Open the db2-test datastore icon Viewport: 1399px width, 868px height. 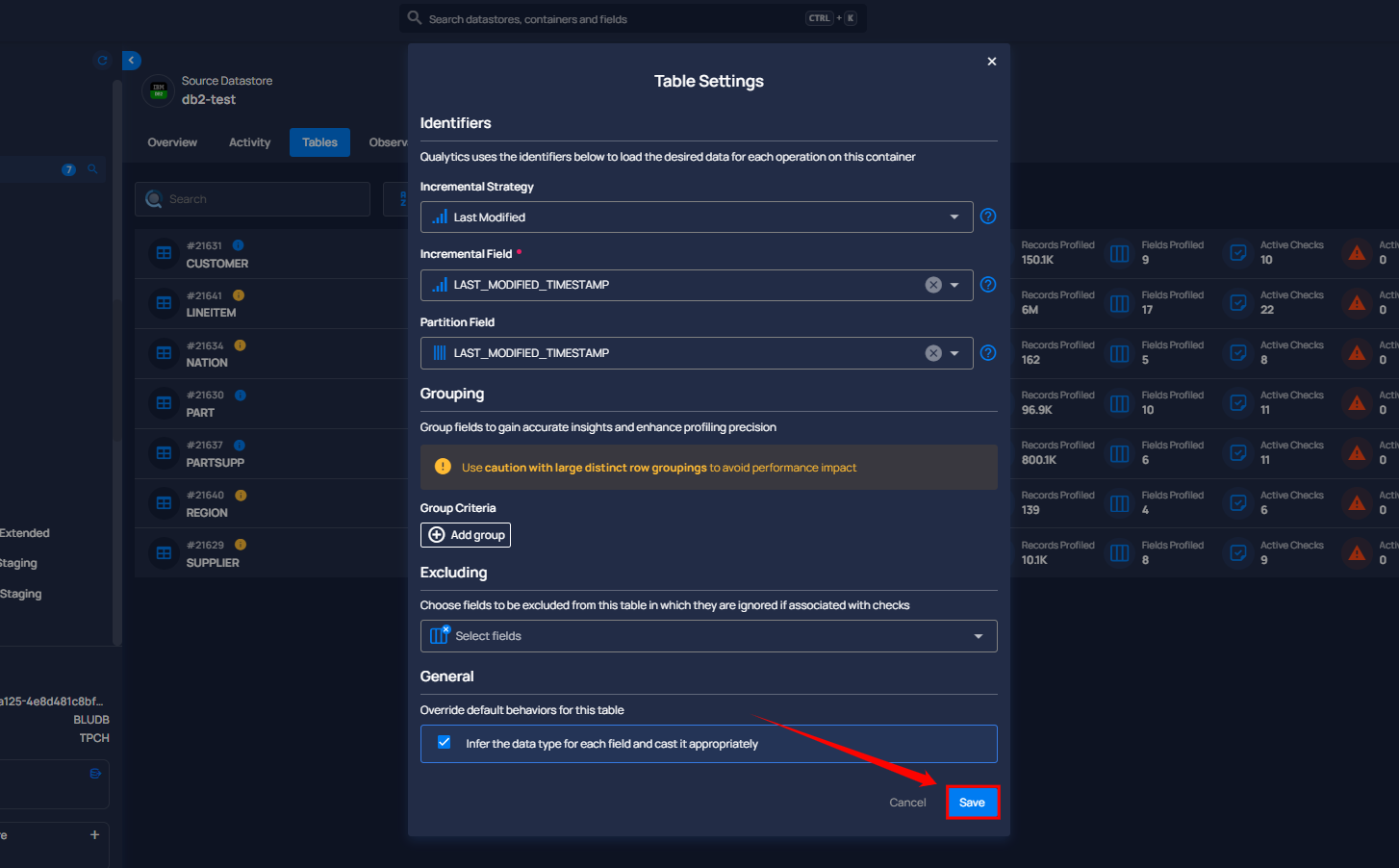coord(159,90)
